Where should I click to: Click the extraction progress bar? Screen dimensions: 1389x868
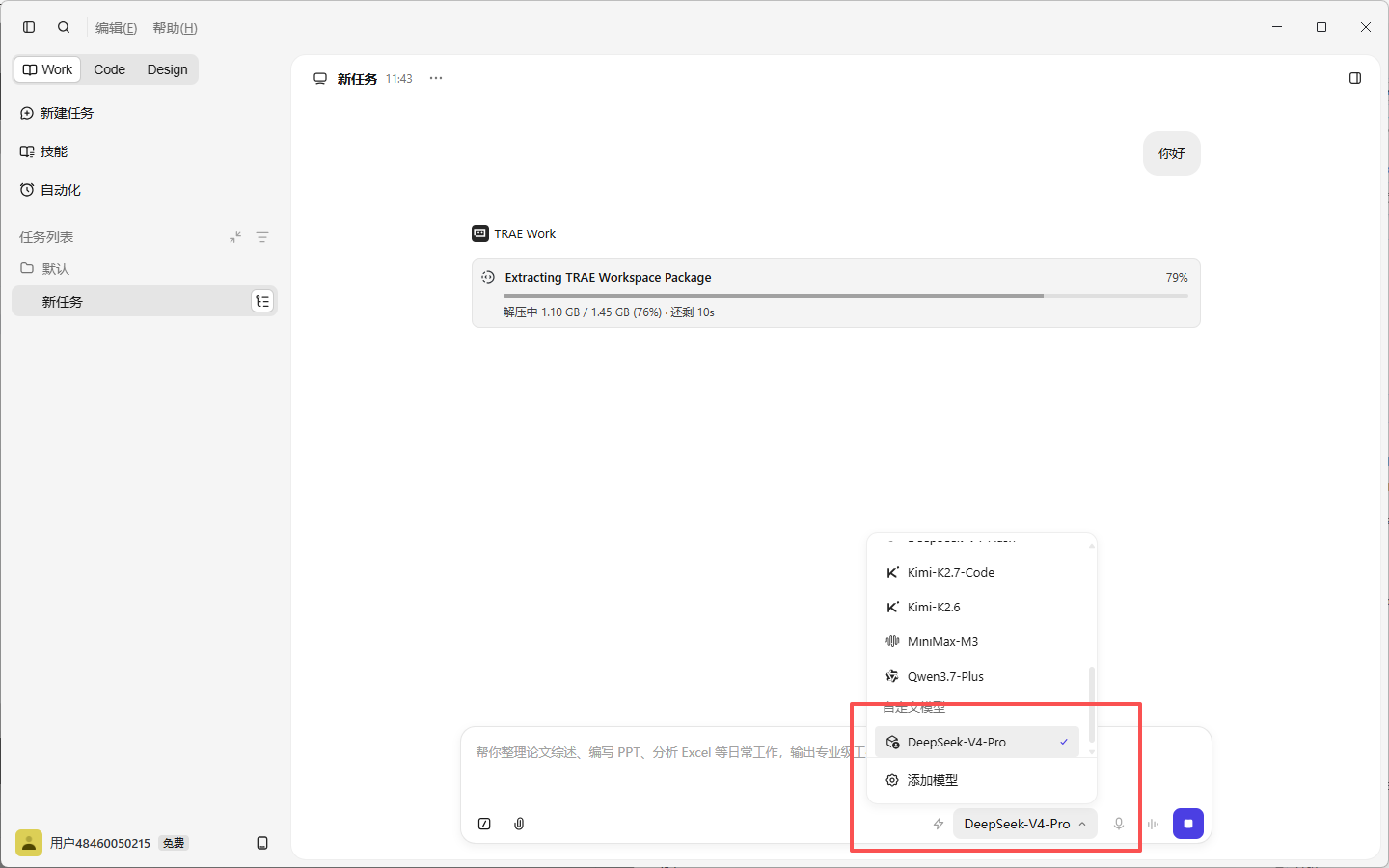point(846,296)
